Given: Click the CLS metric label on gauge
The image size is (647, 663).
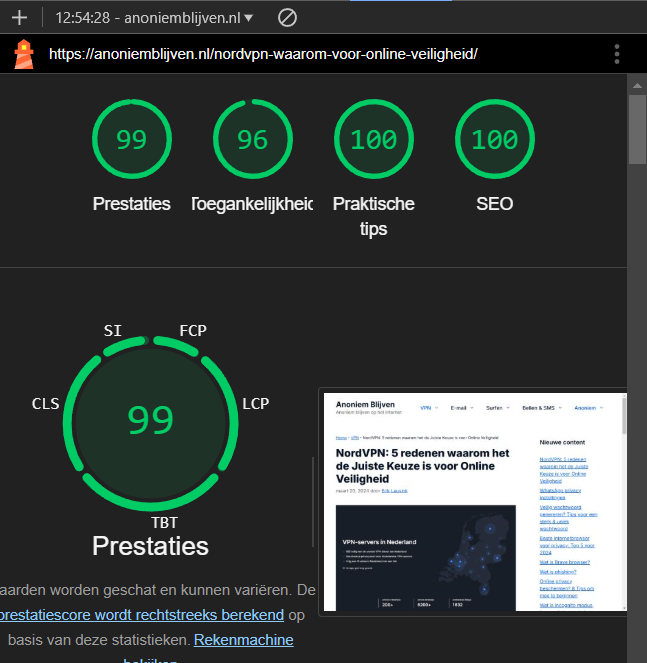Looking at the screenshot, I should 46,403.
